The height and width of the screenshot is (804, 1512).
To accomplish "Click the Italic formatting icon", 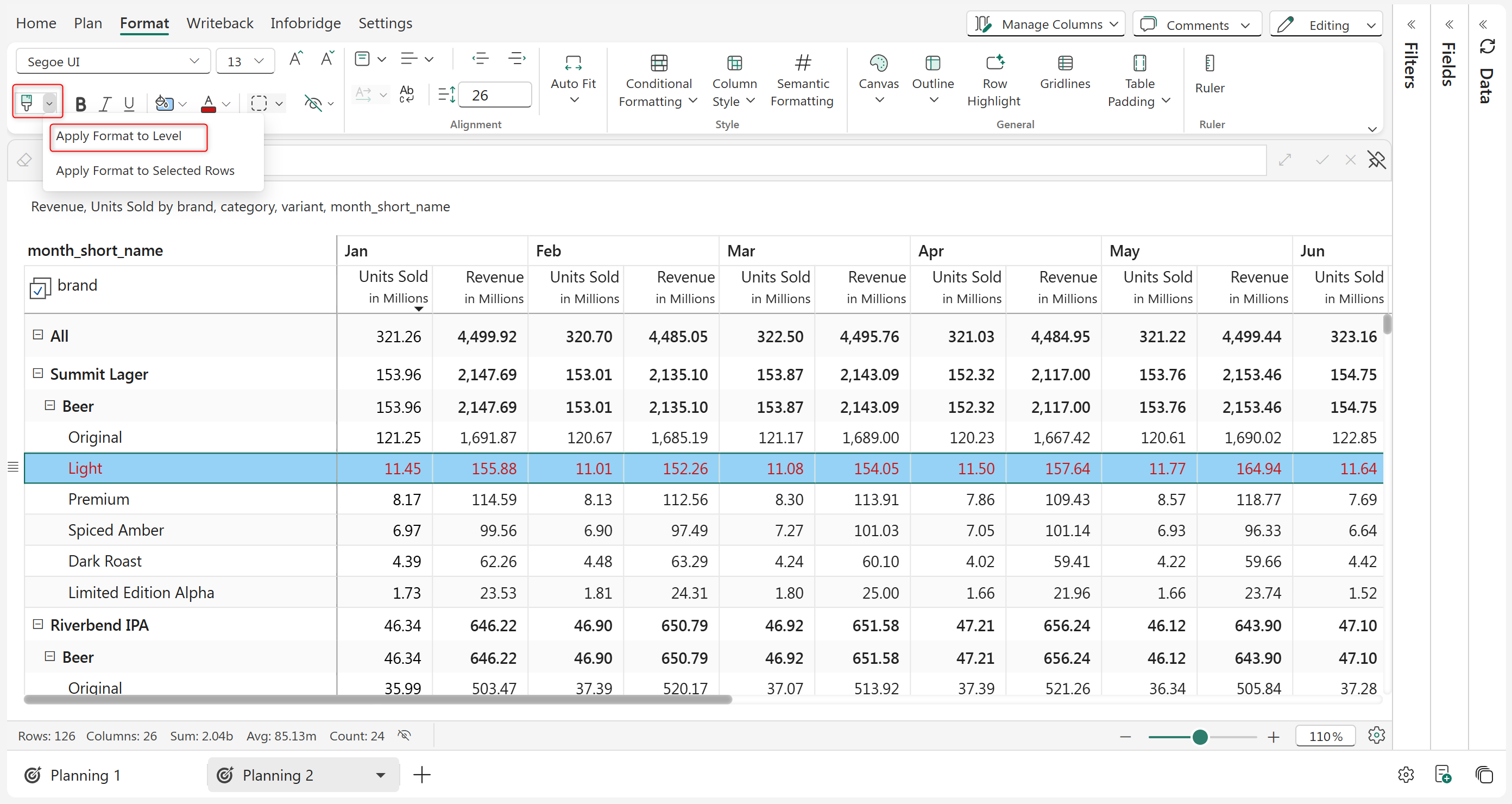I will [105, 104].
